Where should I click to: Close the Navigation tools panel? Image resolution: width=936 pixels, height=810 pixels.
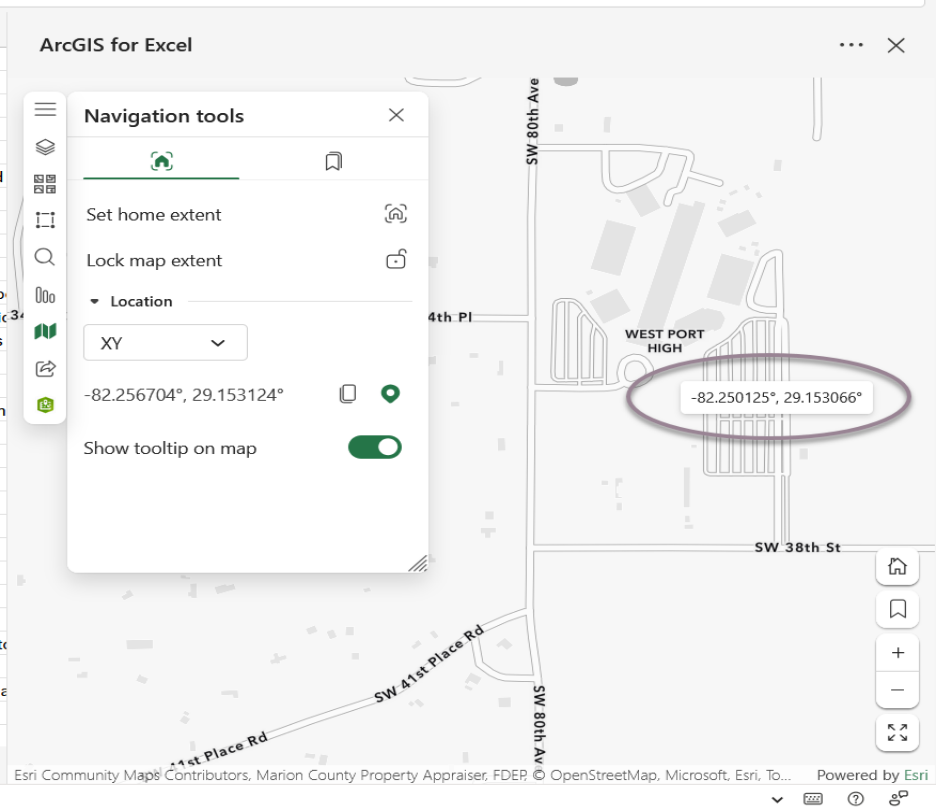(x=396, y=115)
